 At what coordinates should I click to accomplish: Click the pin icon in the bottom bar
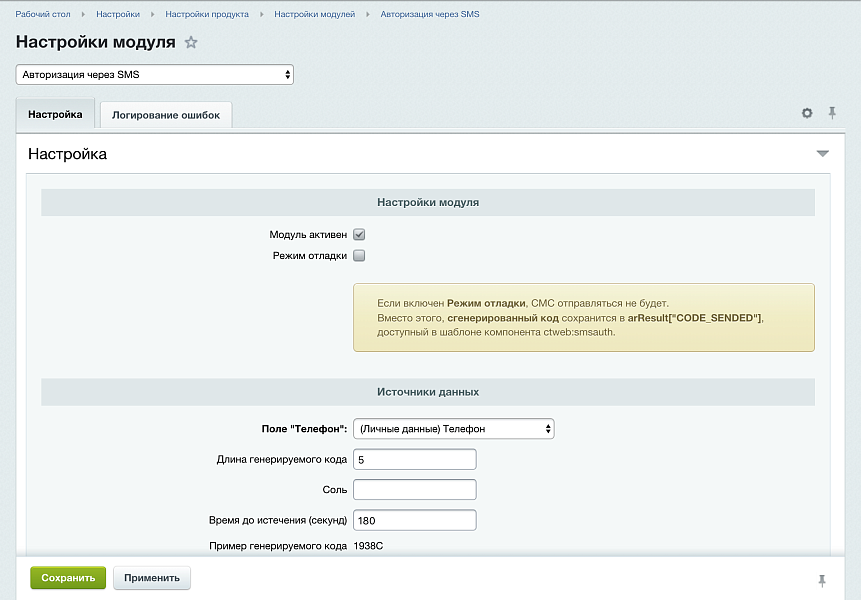coord(821,578)
